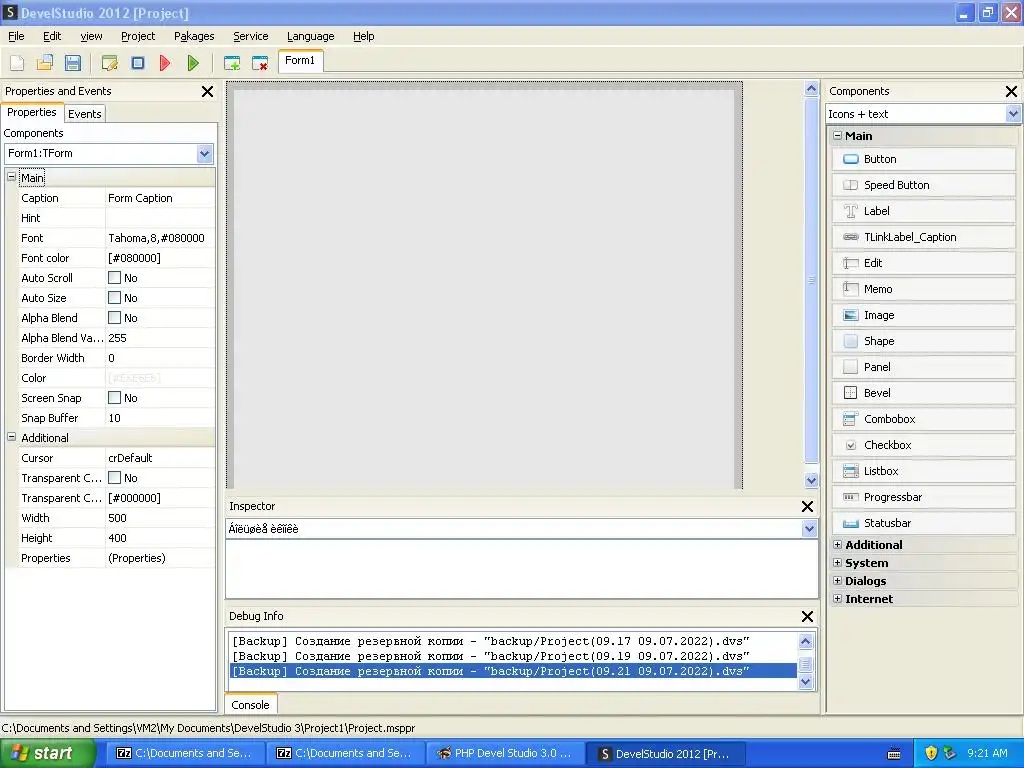This screenshot has width=1024, height=768.
Task: Click the blue Stop square icon
Action: pos(138,63)
